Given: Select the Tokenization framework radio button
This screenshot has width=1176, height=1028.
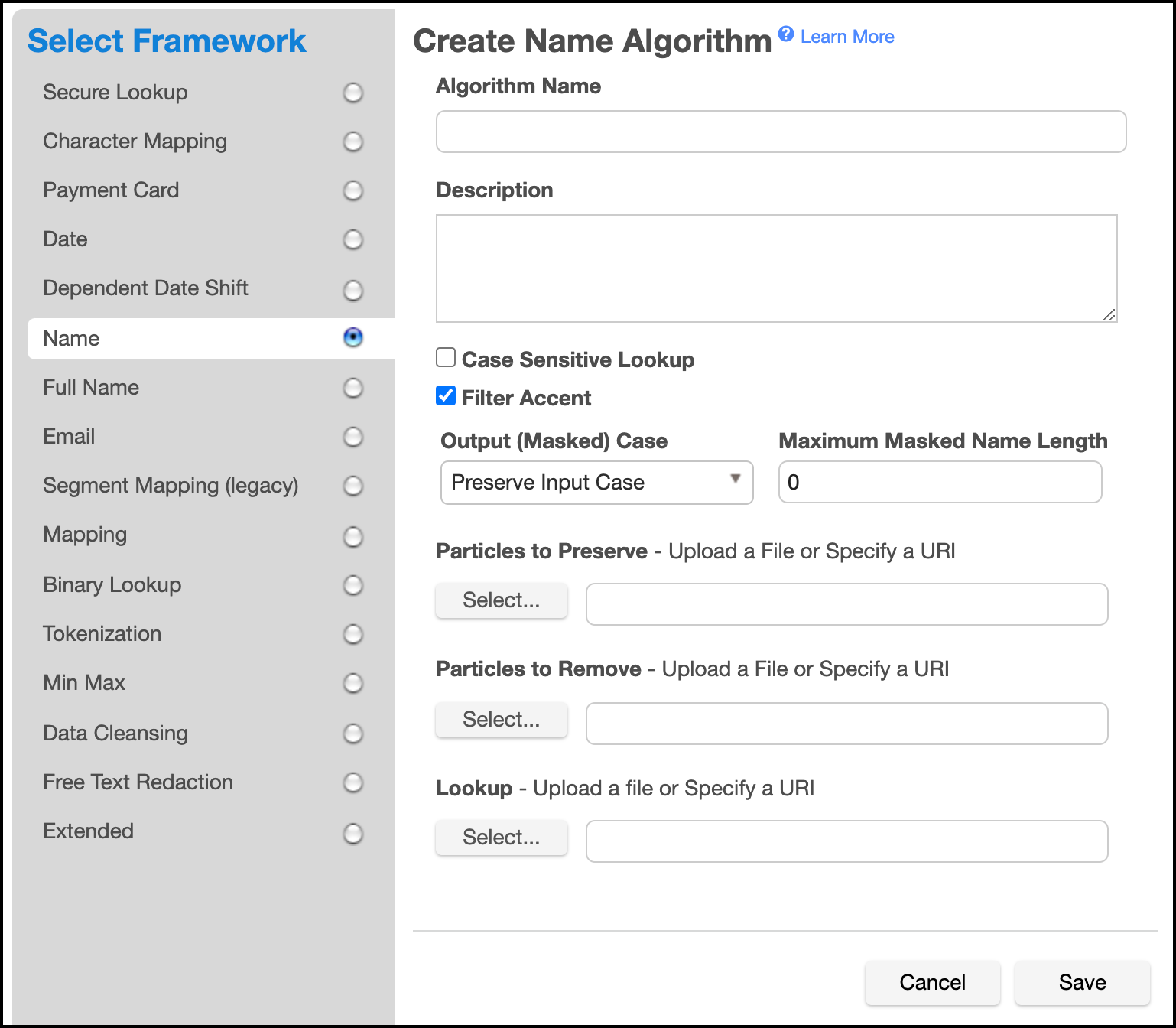Looking at the screenshot, I should pos(352,634).
